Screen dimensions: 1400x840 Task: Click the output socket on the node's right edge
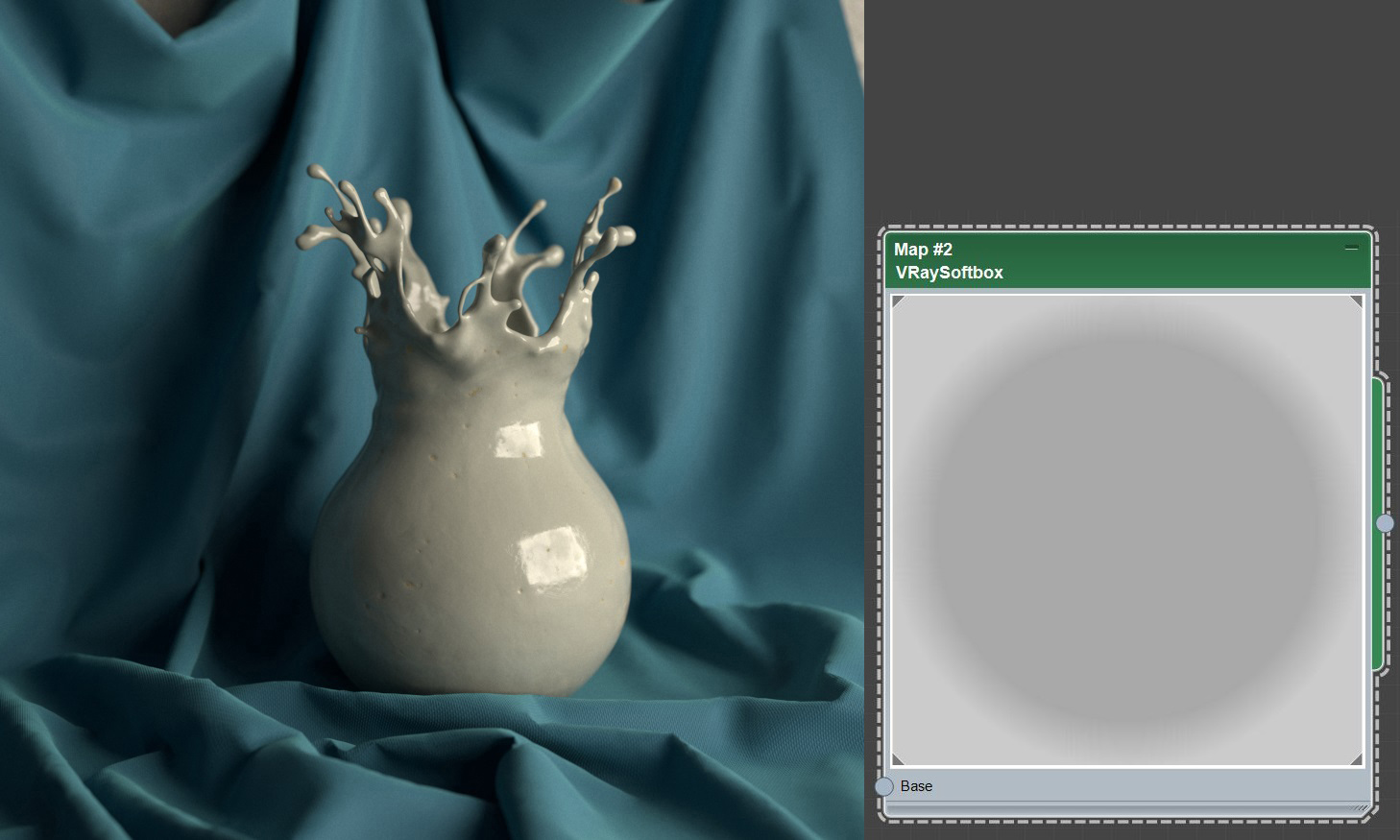tap(1386, 524)
